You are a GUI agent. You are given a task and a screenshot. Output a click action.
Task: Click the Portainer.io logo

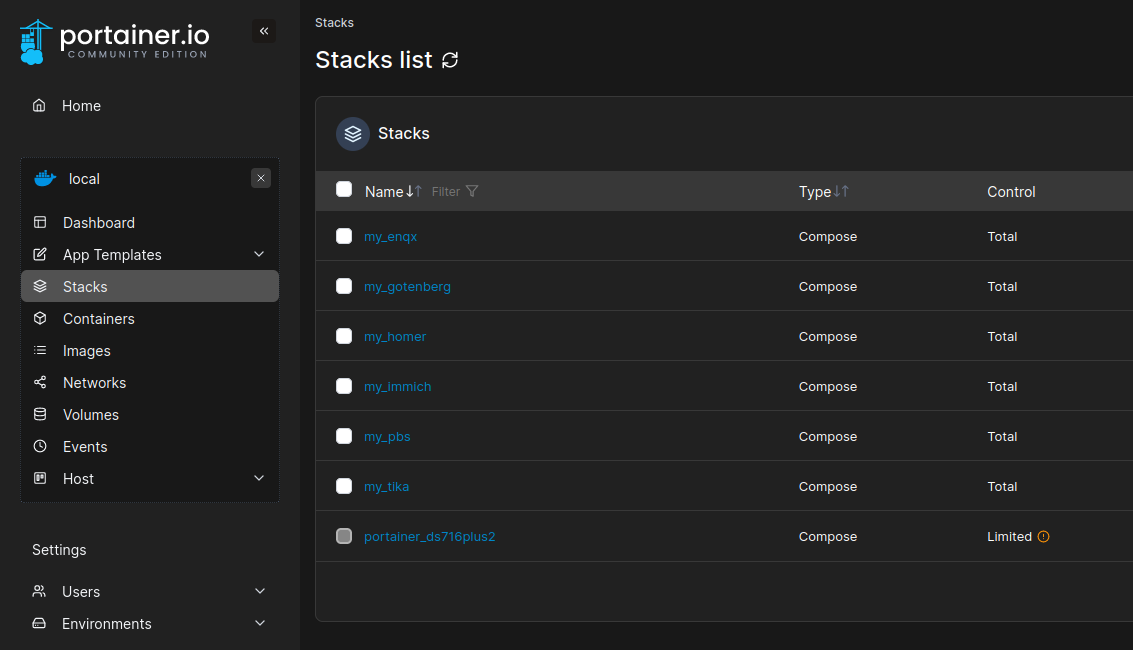click(114, 41)
